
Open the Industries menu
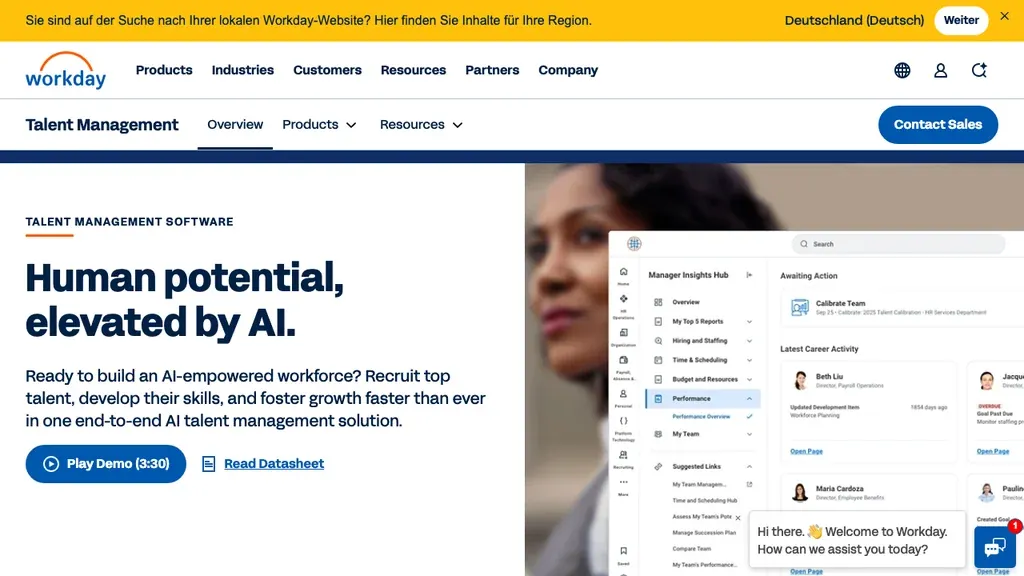242,70
